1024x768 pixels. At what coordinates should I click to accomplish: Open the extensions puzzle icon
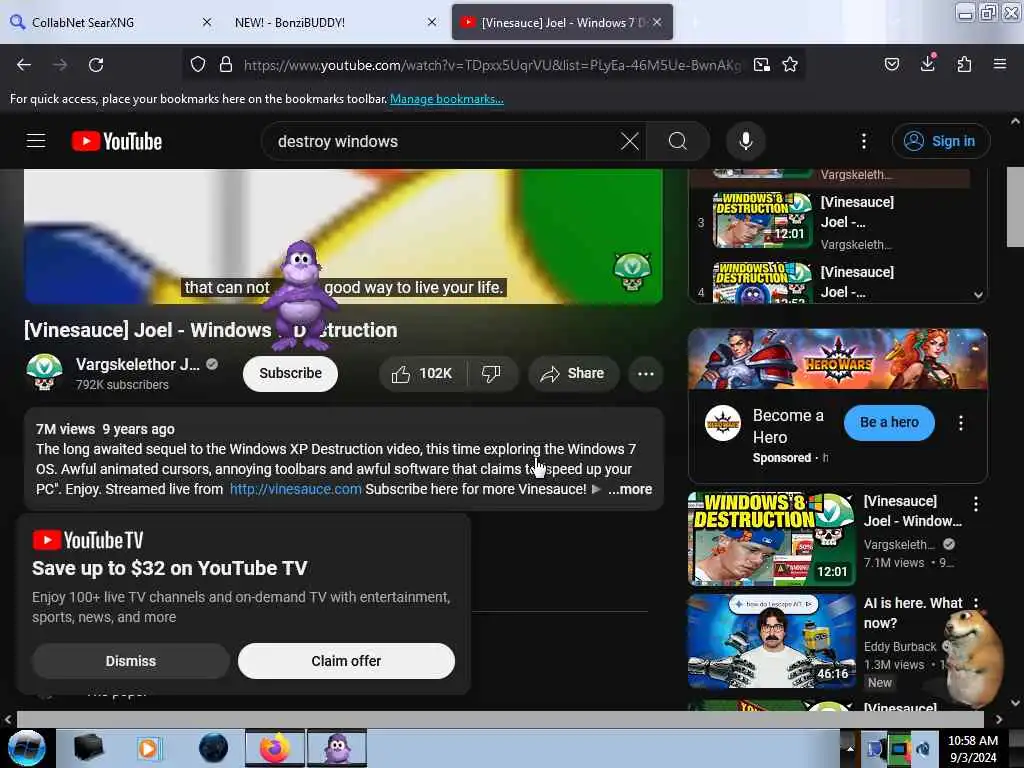pyautogui.click(x=964, y=64)
